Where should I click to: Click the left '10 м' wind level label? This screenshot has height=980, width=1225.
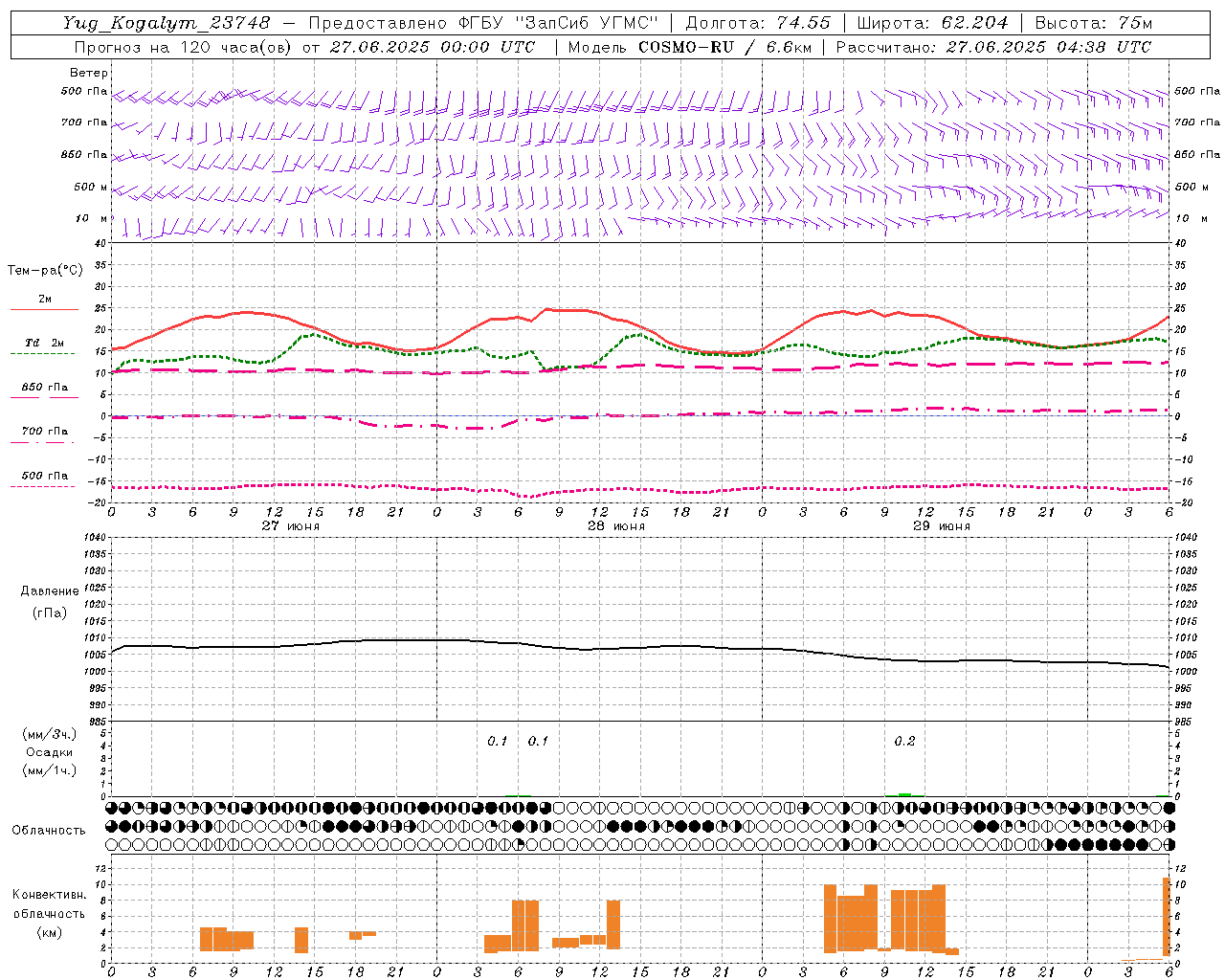click(x=92, y=218)
